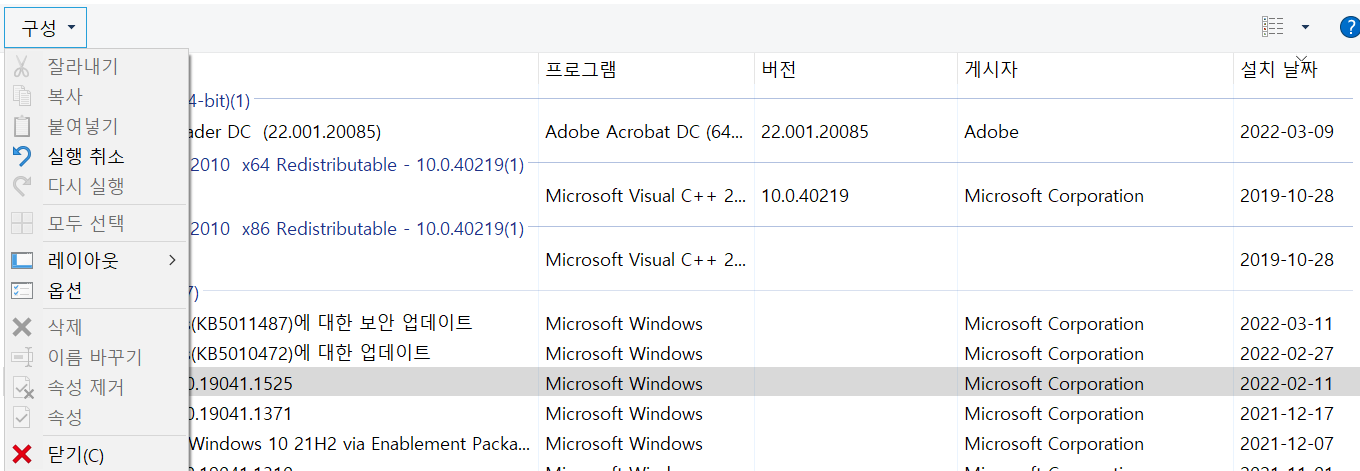Viewport: 1360px width, 471px height.
Task: Click the blue help question mark icon
Action: tap(1349, 27)
